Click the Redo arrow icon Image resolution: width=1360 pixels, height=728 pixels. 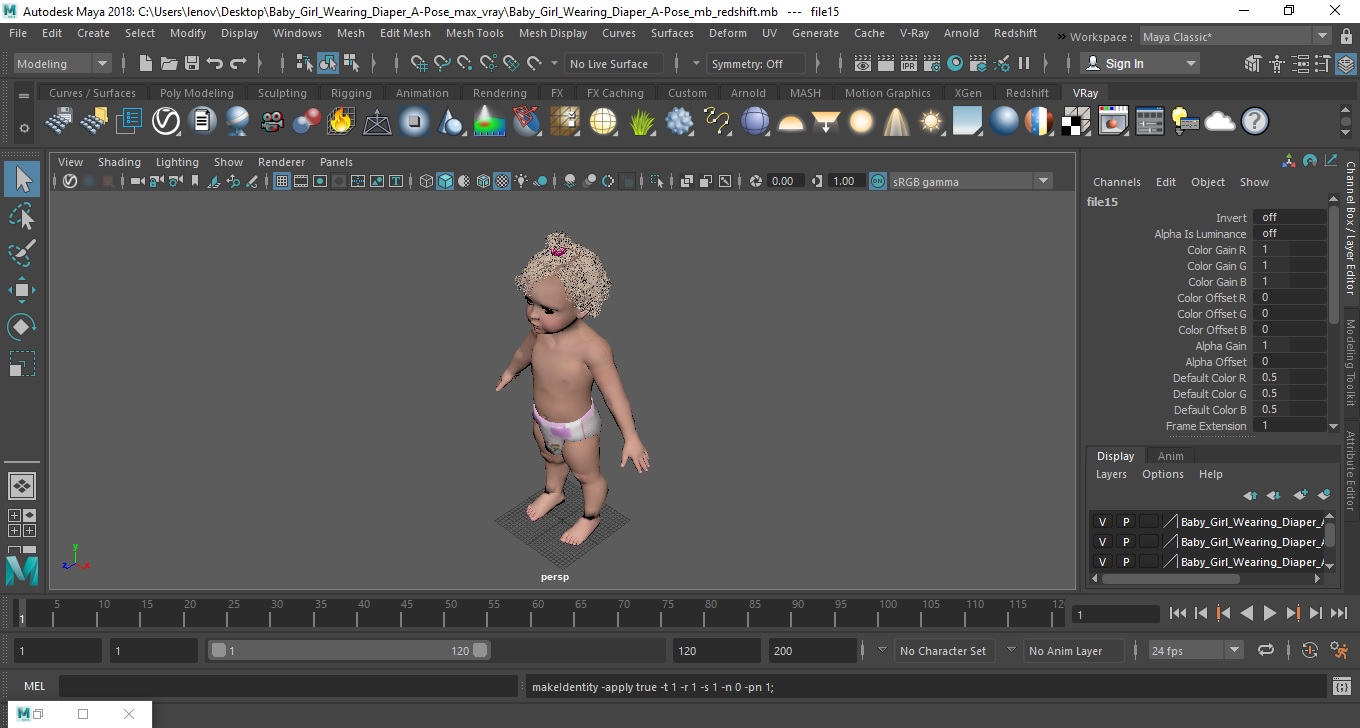(238, 63)
